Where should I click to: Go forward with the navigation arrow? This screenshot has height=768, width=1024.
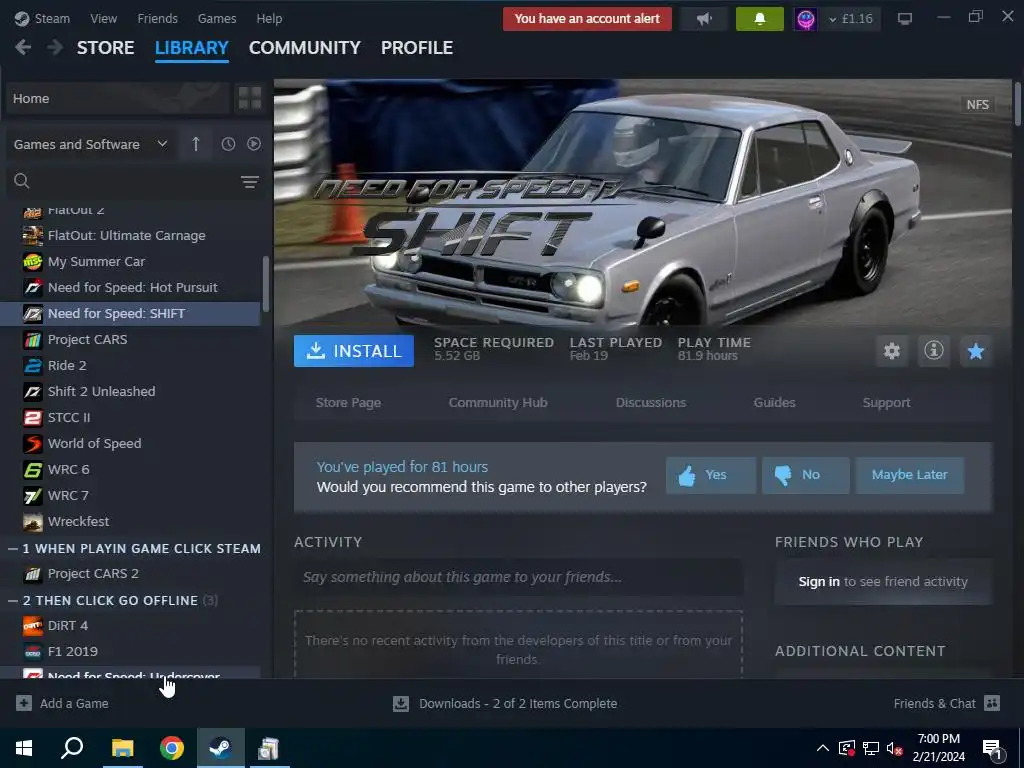point(55,48)
